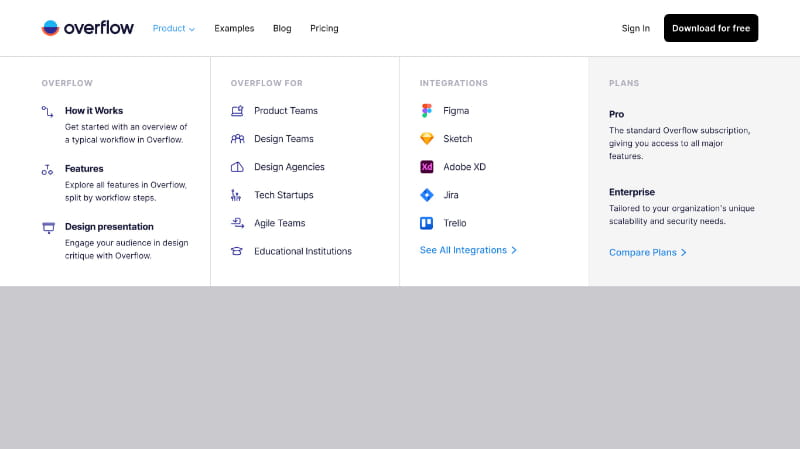
Task: Open the Design presentation heading link
Action: click(x=109, y=227)
